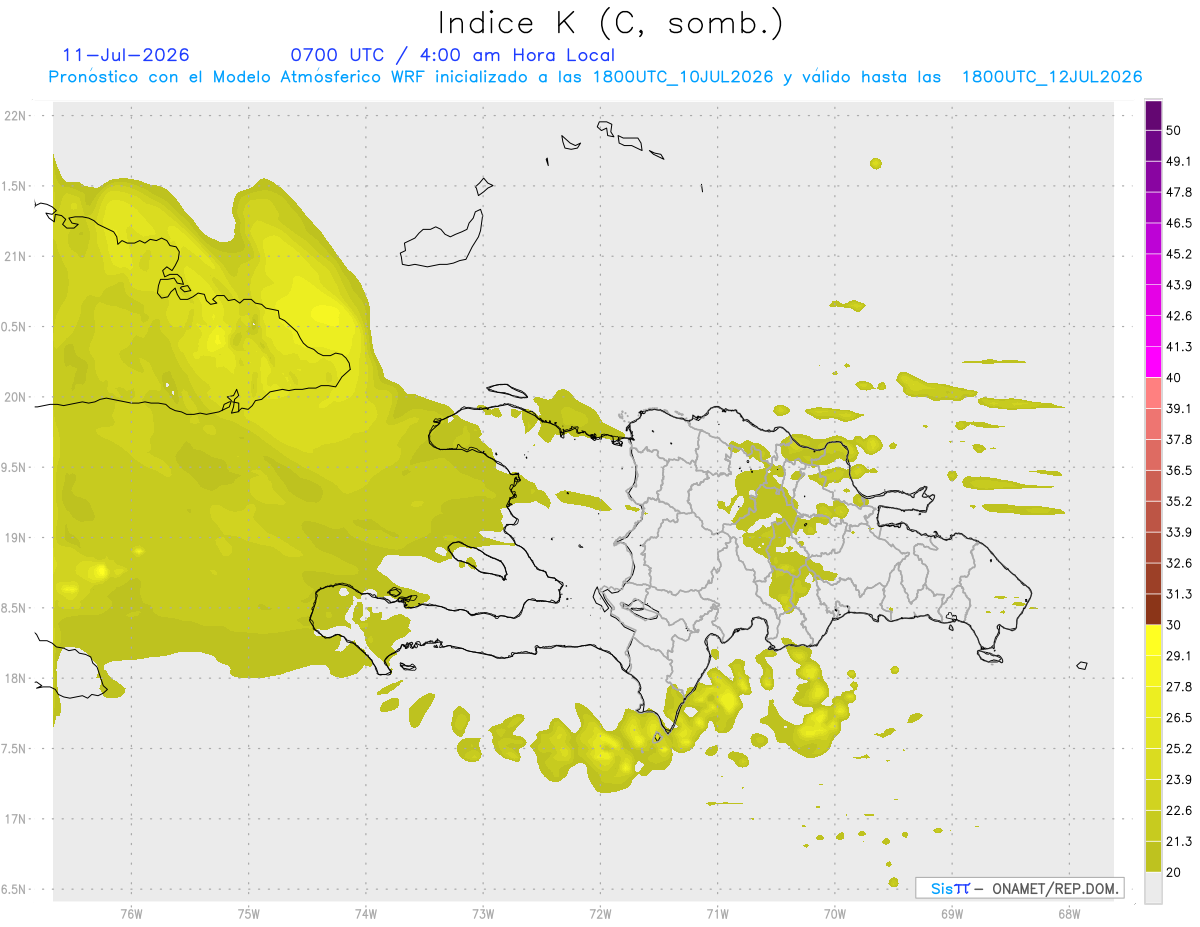
Task: Click the 'Pronóstico con el Modelo Atmósferico WRF' line
Action: (595, 77)
